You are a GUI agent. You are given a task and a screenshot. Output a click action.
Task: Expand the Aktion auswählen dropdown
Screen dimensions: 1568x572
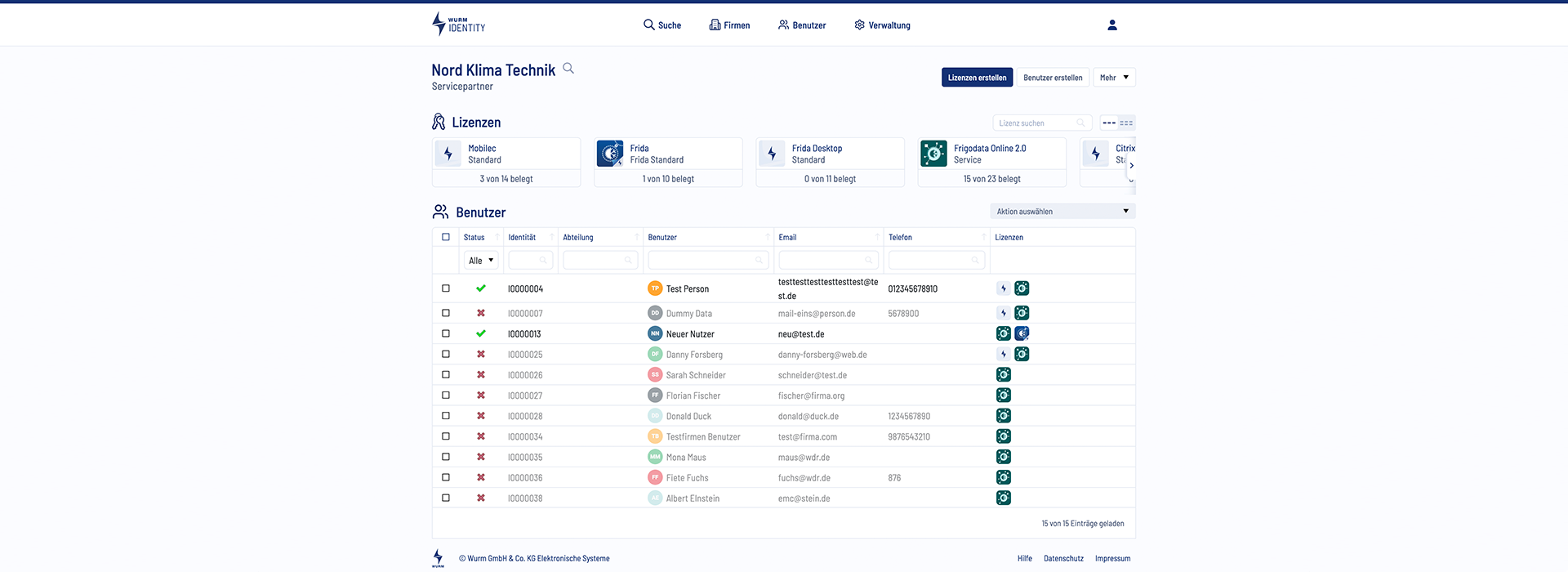[1062, 212]
